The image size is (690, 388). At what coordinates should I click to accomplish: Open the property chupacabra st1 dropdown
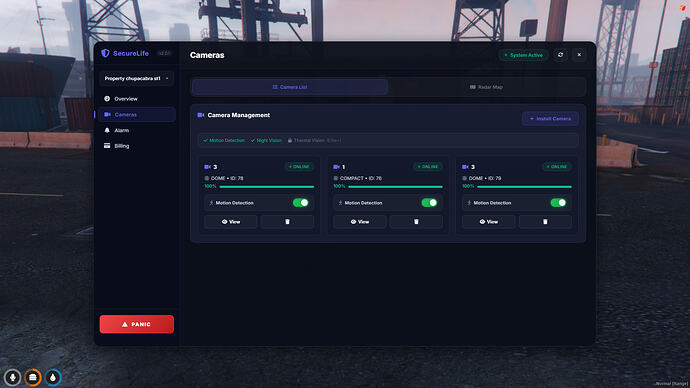[x=136, y=78]
